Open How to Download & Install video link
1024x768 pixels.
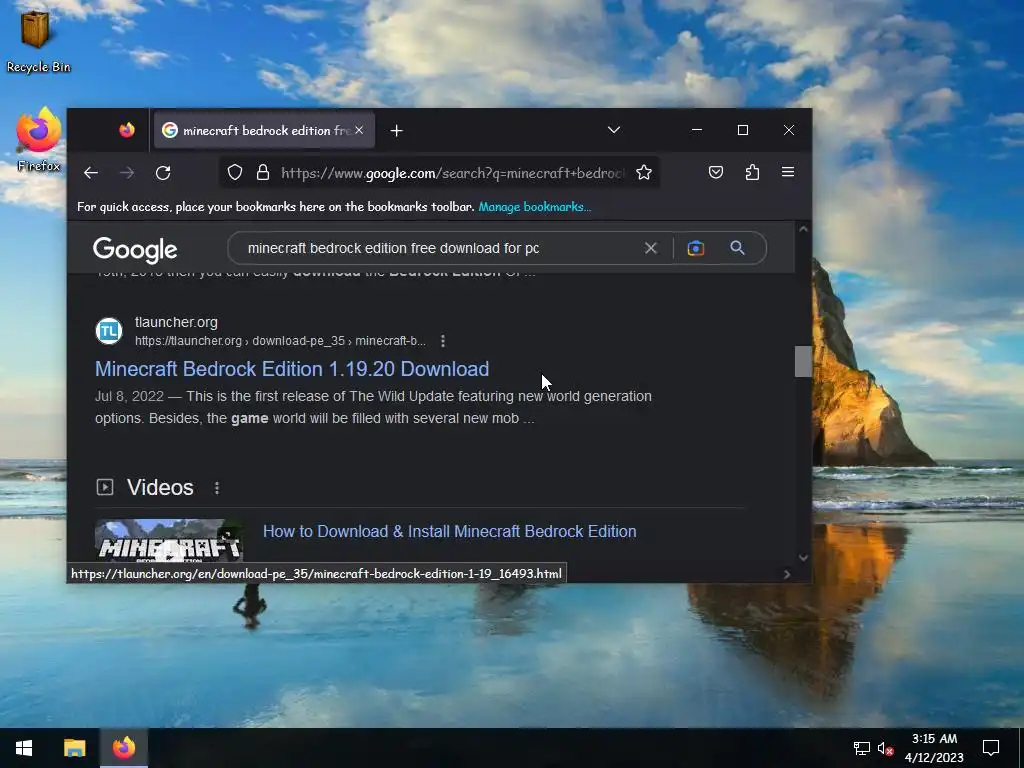tap(449, 532)
